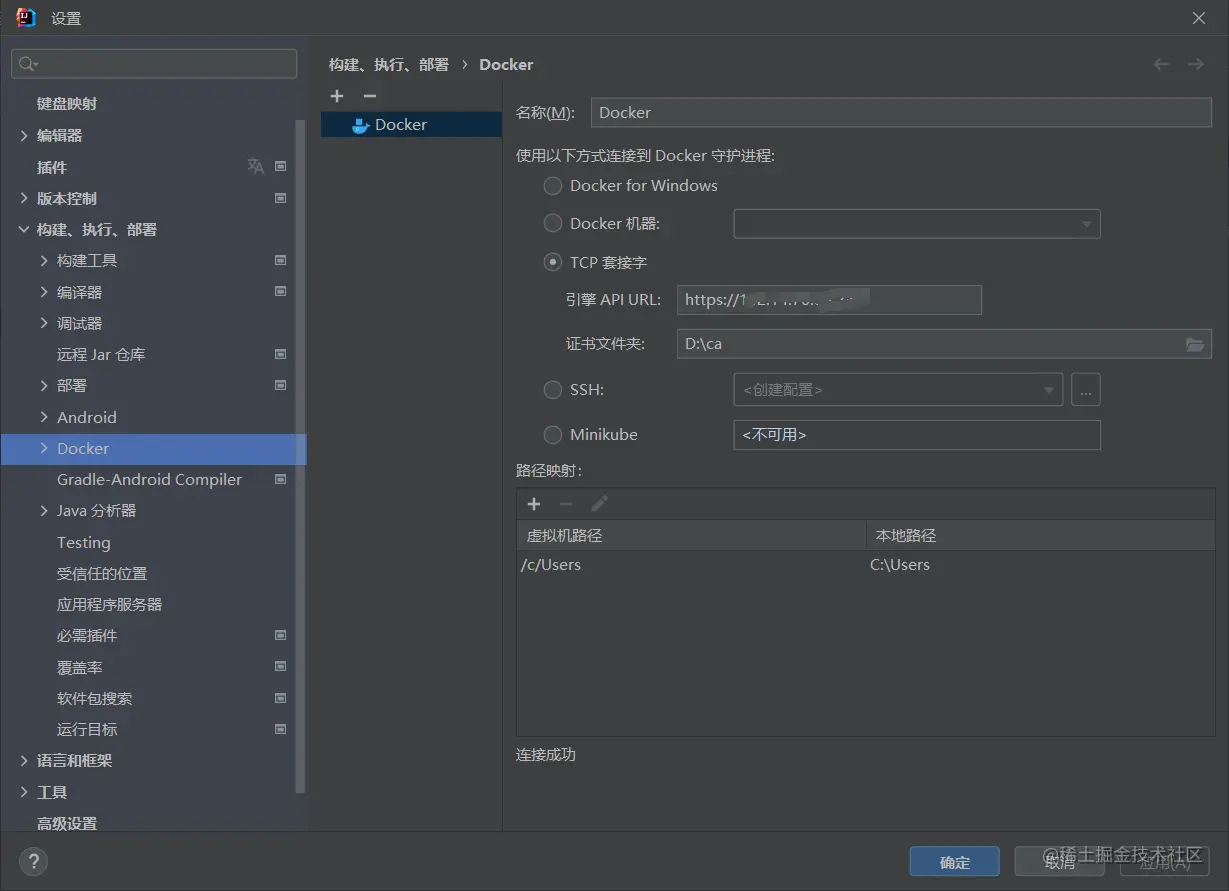This screenshot has height=891, width=1229.
Task: Click the Minikube 不可用 field
Action: click(917, 435)
